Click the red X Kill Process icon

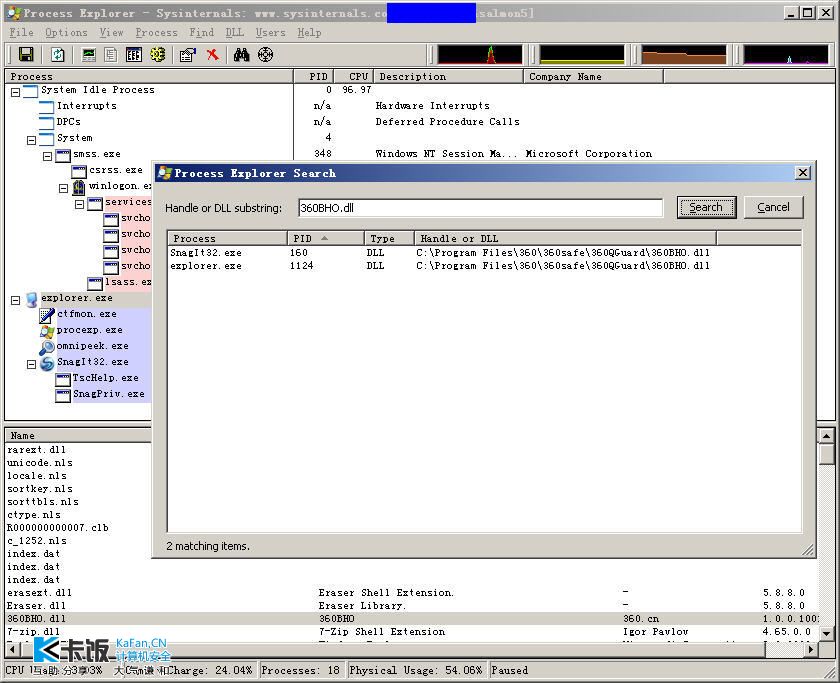pos(213,54)
